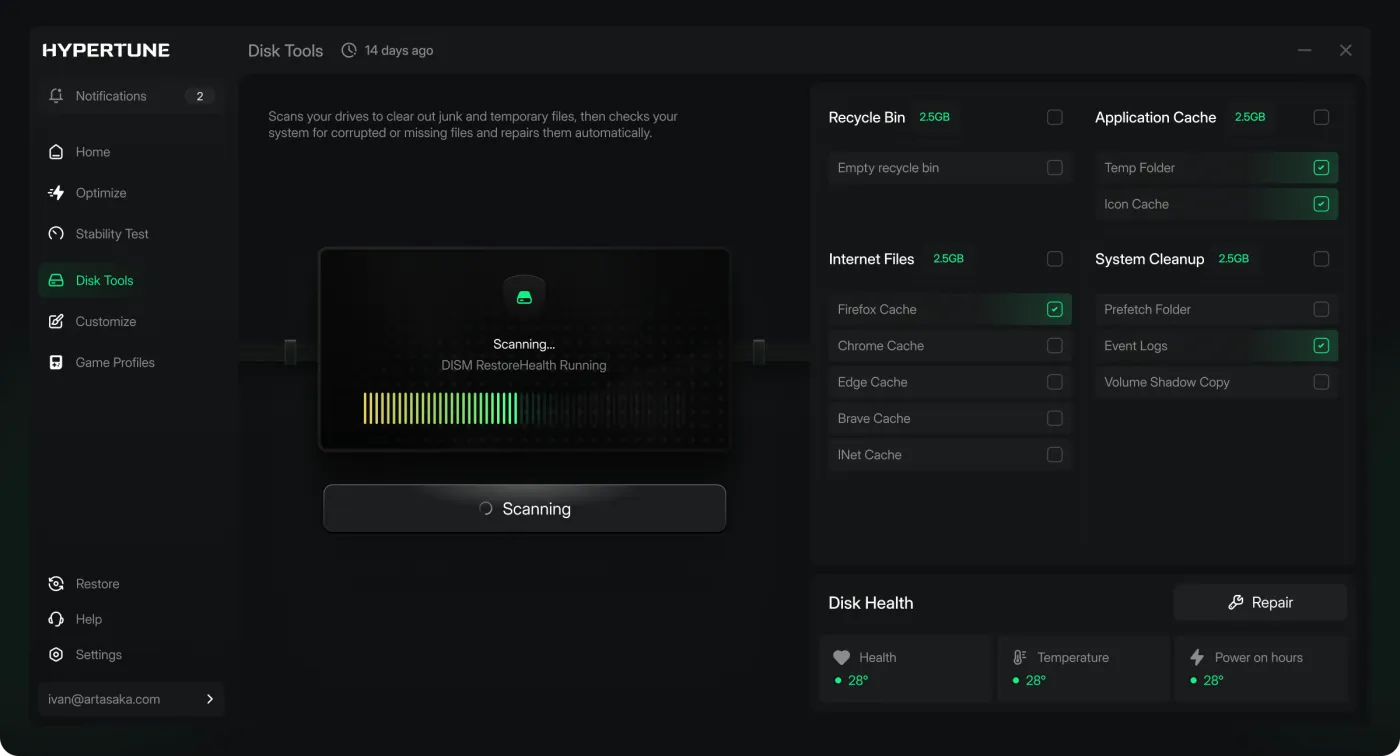
Task: Click the Power on hours bolt icon
Action: click(1197, 657)
